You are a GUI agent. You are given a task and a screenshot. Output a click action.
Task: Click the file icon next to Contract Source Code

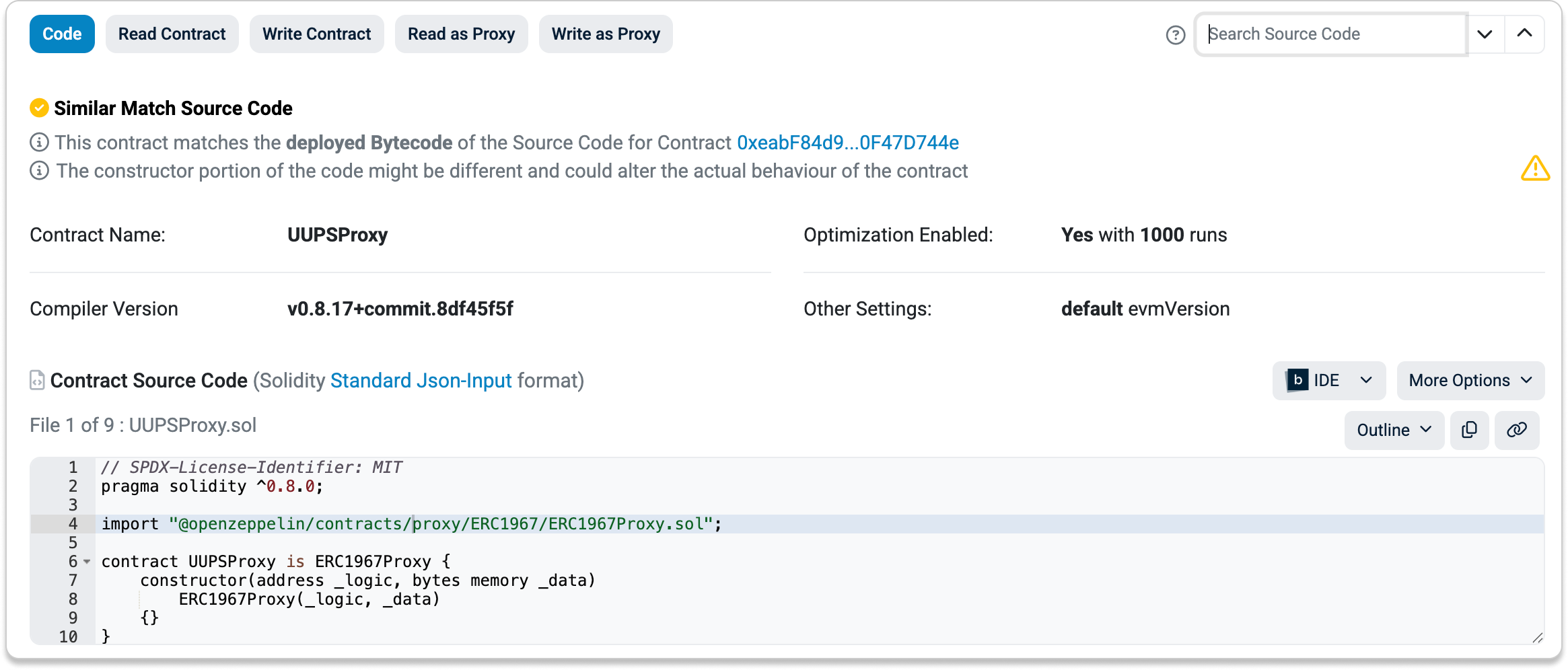[37, 381]
